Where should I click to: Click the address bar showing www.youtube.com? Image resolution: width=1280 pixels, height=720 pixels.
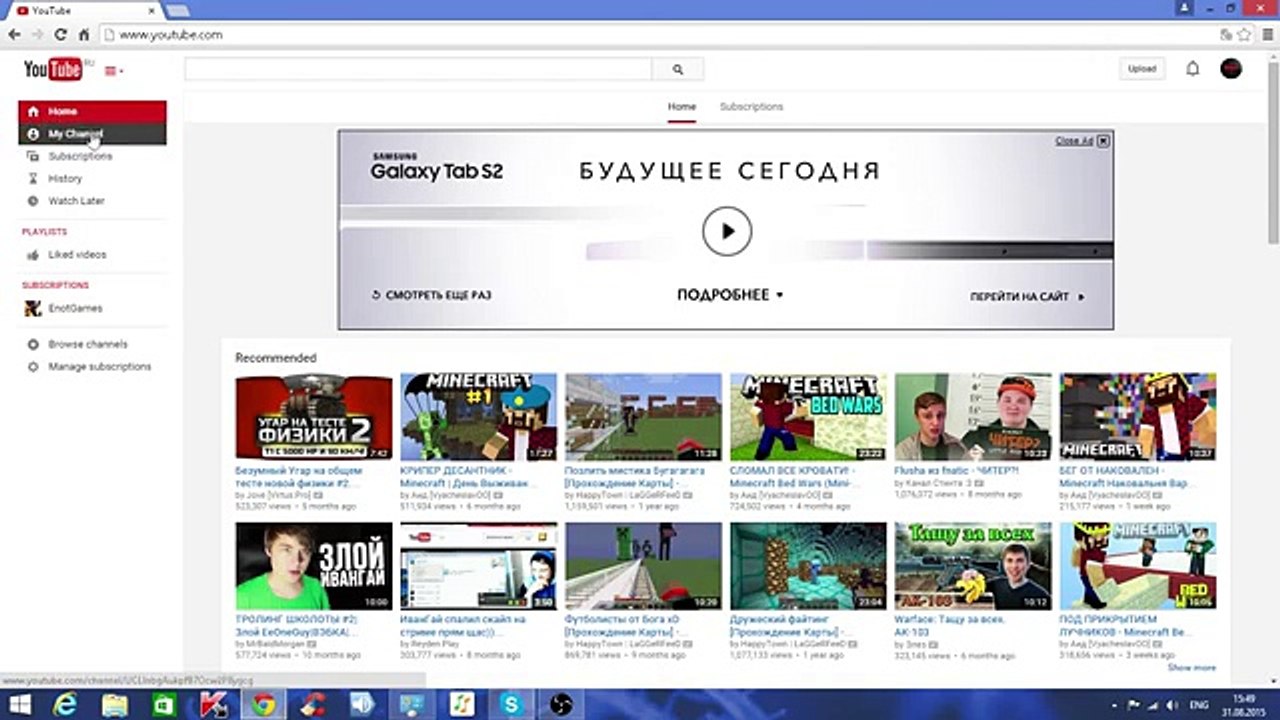660,34
